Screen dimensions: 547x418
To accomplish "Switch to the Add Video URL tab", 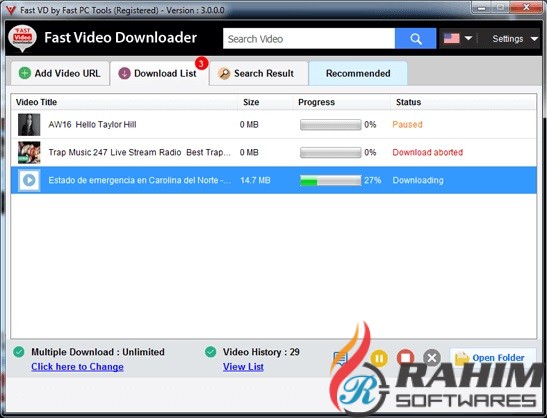I will click(x=60, y=73).
